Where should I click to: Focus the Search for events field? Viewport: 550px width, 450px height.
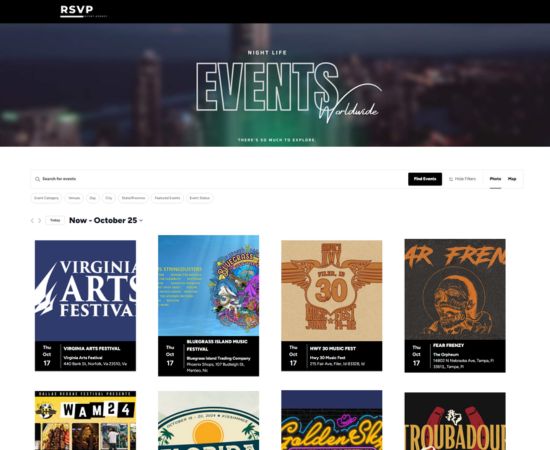[x=222, y=179]
